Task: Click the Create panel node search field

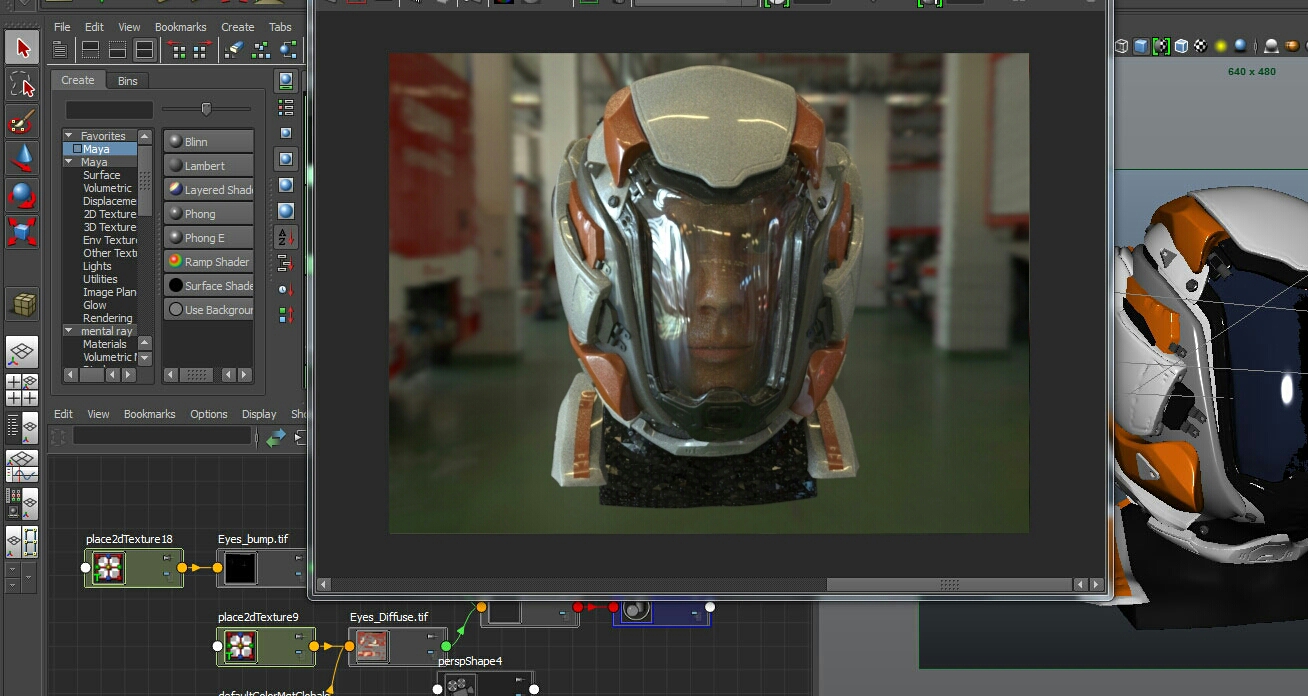Action: tap(109, 110)
